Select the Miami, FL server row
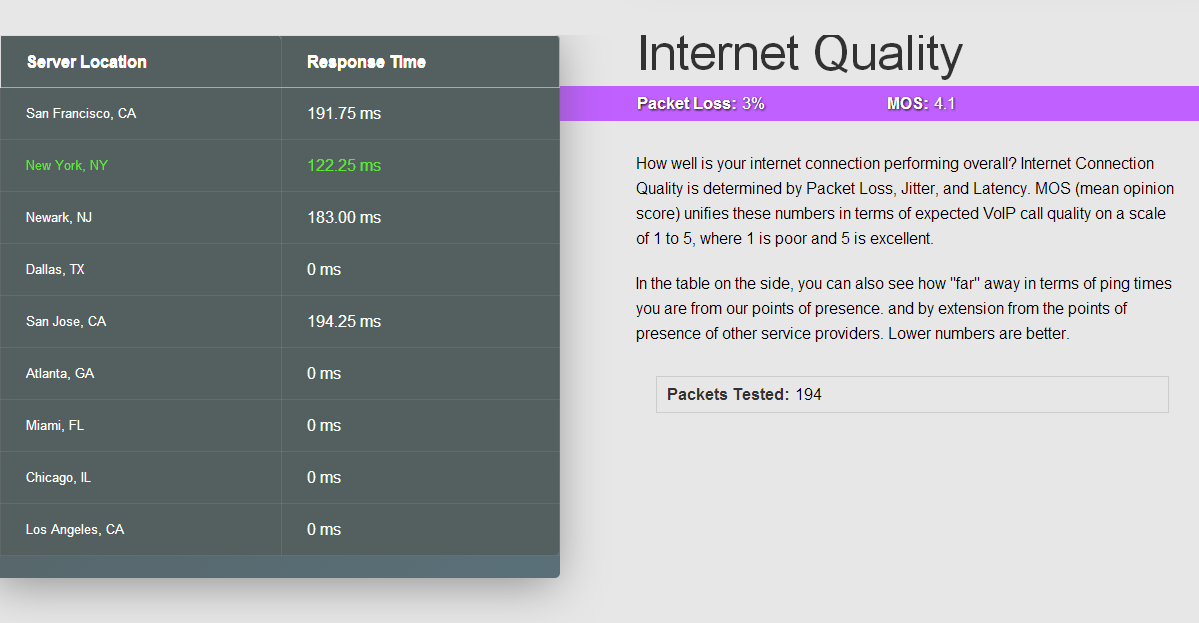The image size is (1199, 623). [279, 425]
